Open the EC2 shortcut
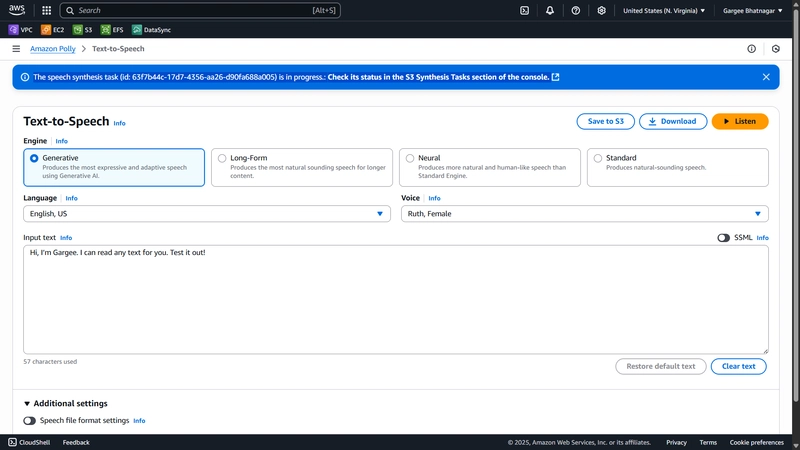Viewport: 800px width, 450px height. click(x=53, y=30)
